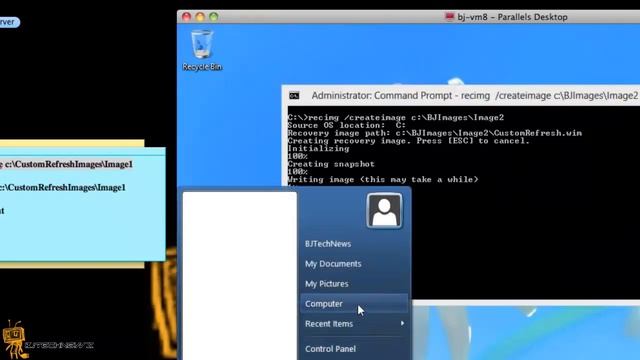Click the 'Writing image (this may take a while)' line
Image resolution: width=640 pixels, height=360 pixels.
click(382, 180)
